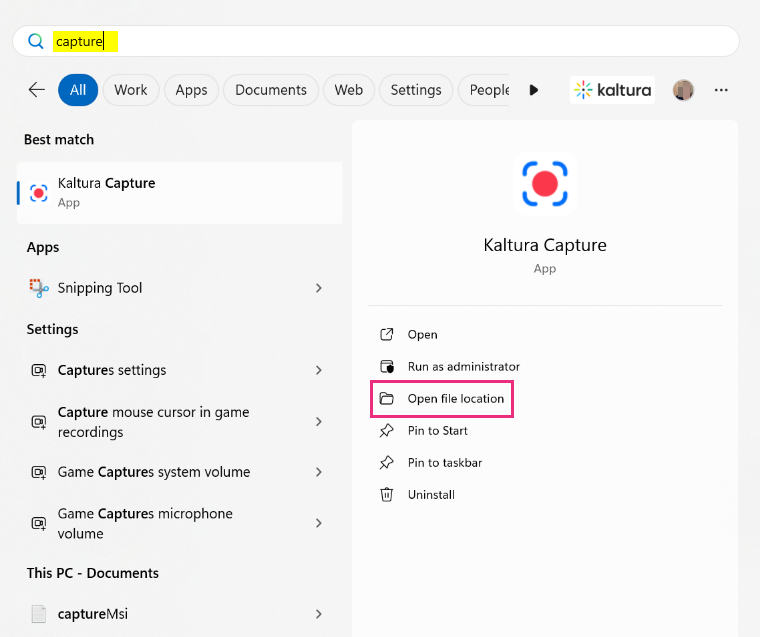Open Kaltura Capture via Open action
Viewport: 760px width, 637px height.
click(x=423, y=334)
